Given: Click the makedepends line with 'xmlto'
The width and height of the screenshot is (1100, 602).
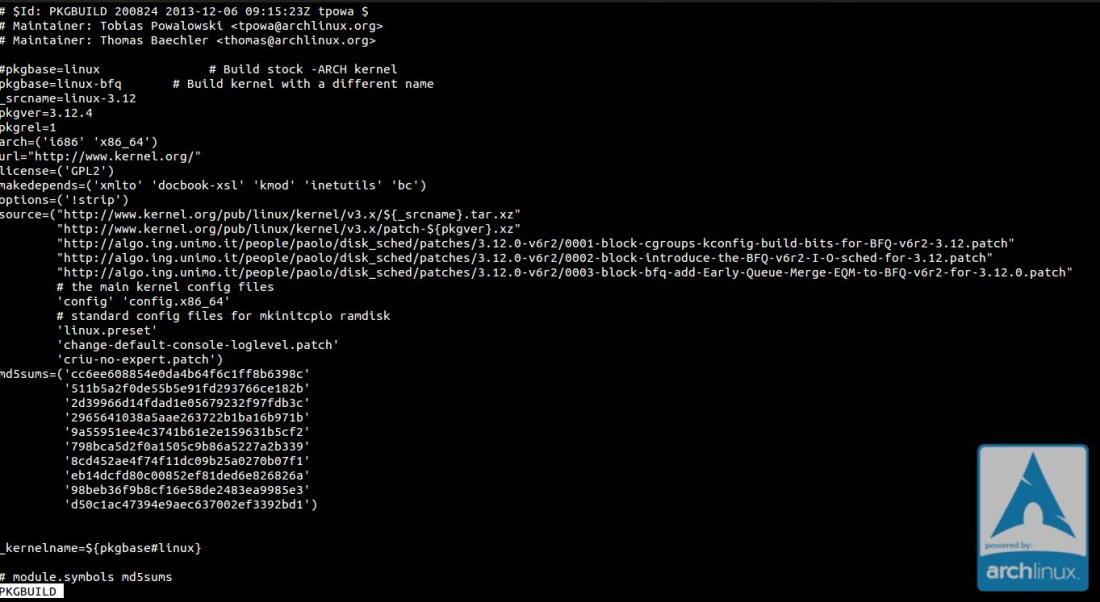Looking at the screenshot, I should 213,185.
